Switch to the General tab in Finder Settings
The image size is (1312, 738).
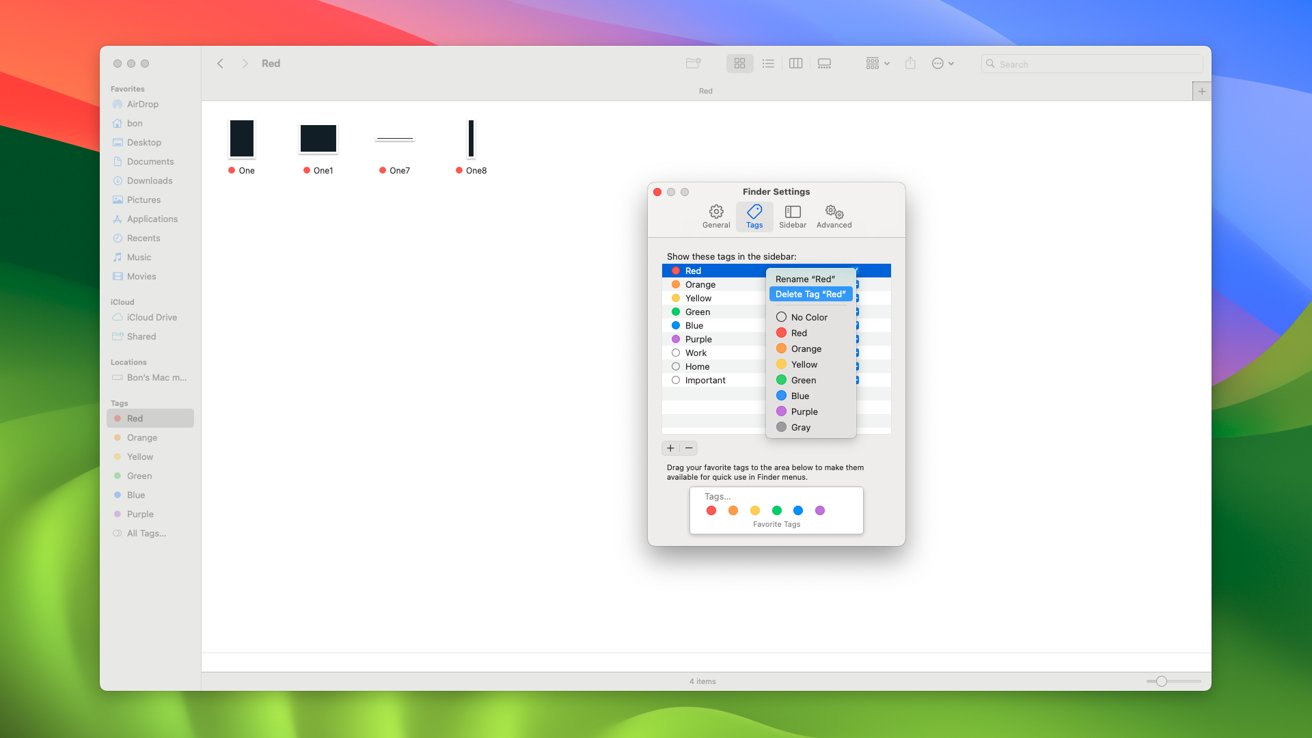(x=716, y=217)
